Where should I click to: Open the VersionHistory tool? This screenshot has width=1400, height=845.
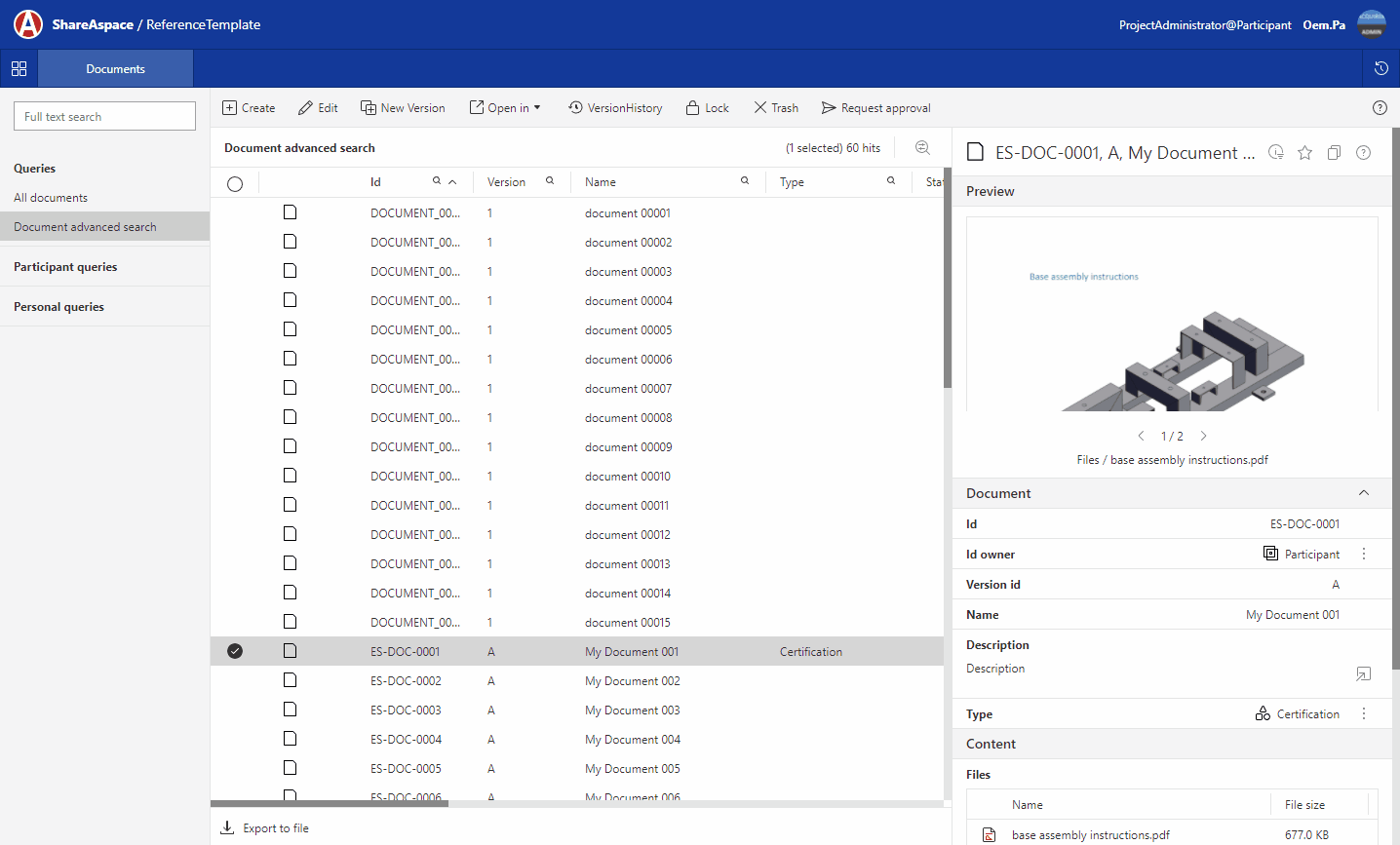click(615, 107)
